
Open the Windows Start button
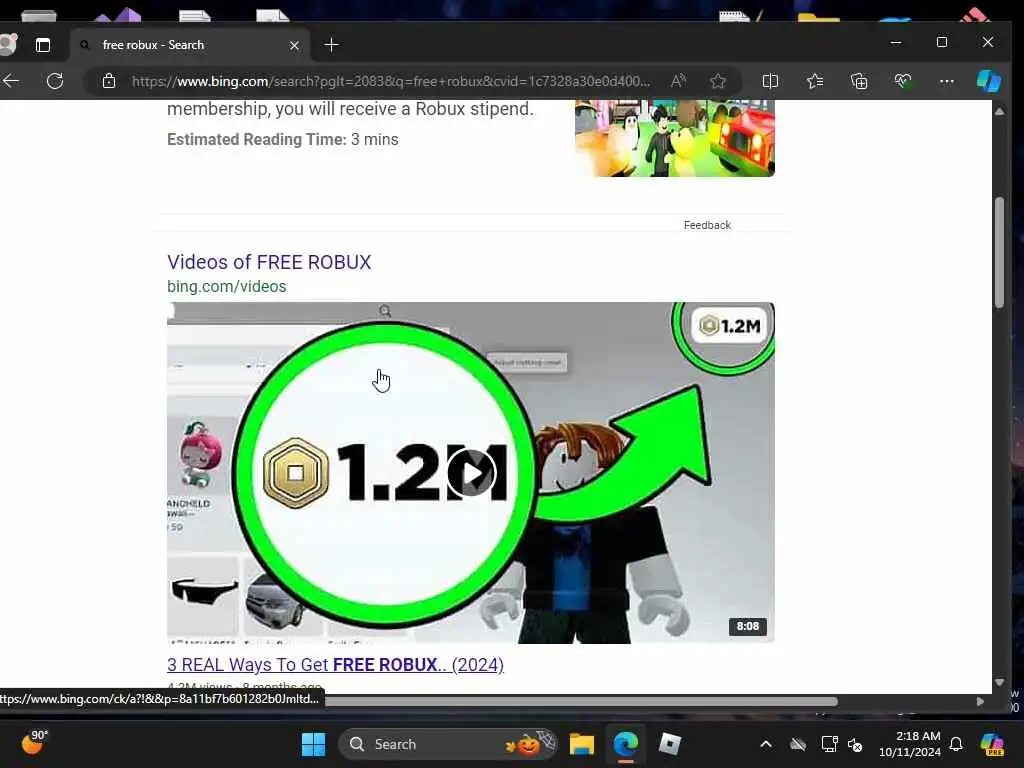(x=313, y=744)
